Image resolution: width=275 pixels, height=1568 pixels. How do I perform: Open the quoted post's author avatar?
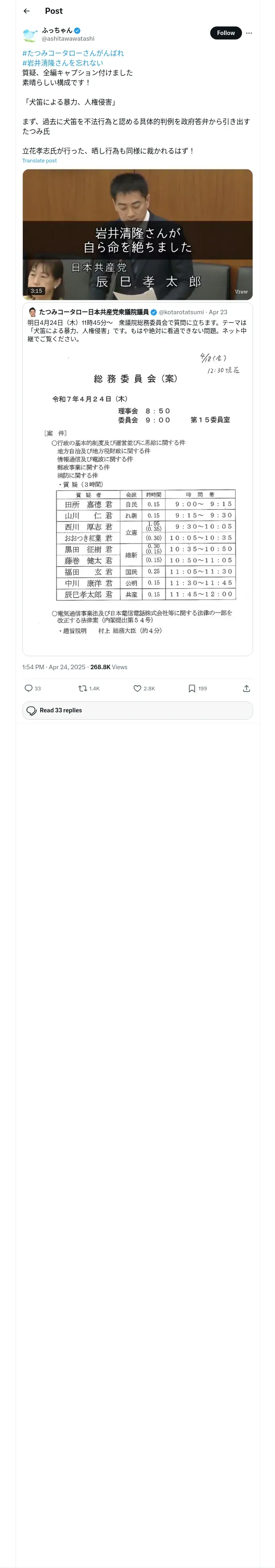32,312
